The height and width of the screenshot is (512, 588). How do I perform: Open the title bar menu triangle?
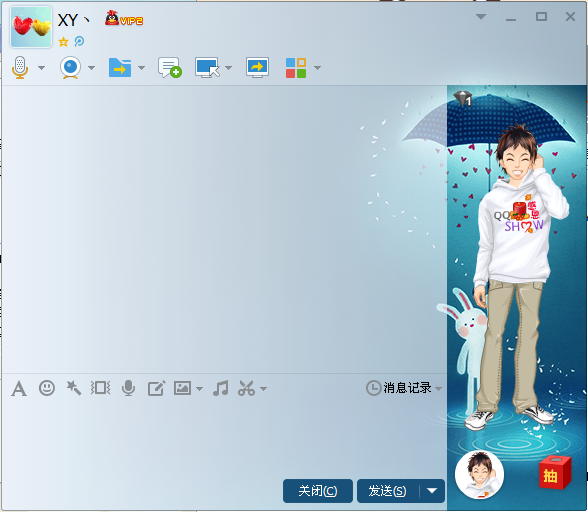[x=481, y=17]
